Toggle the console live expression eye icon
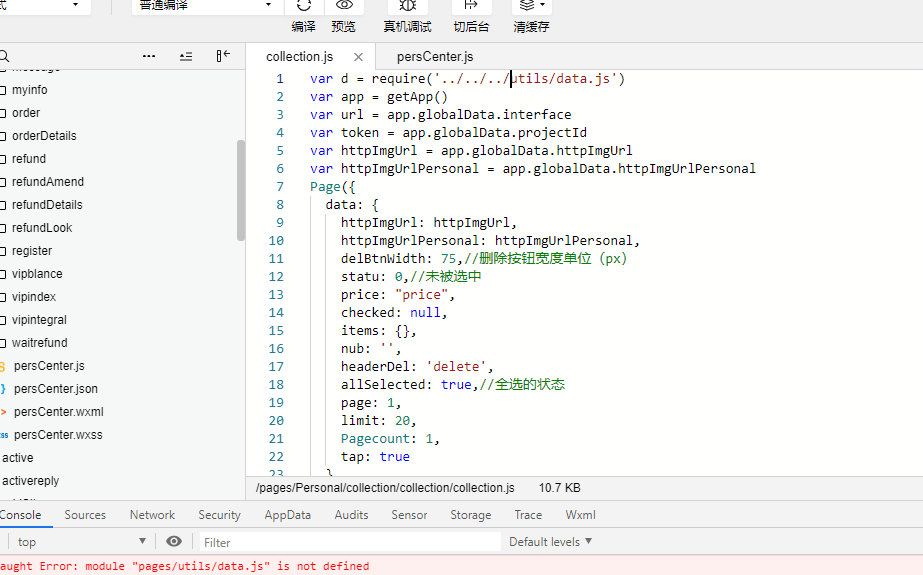This screenshot has height=575, width=923. tap(174, 541)
